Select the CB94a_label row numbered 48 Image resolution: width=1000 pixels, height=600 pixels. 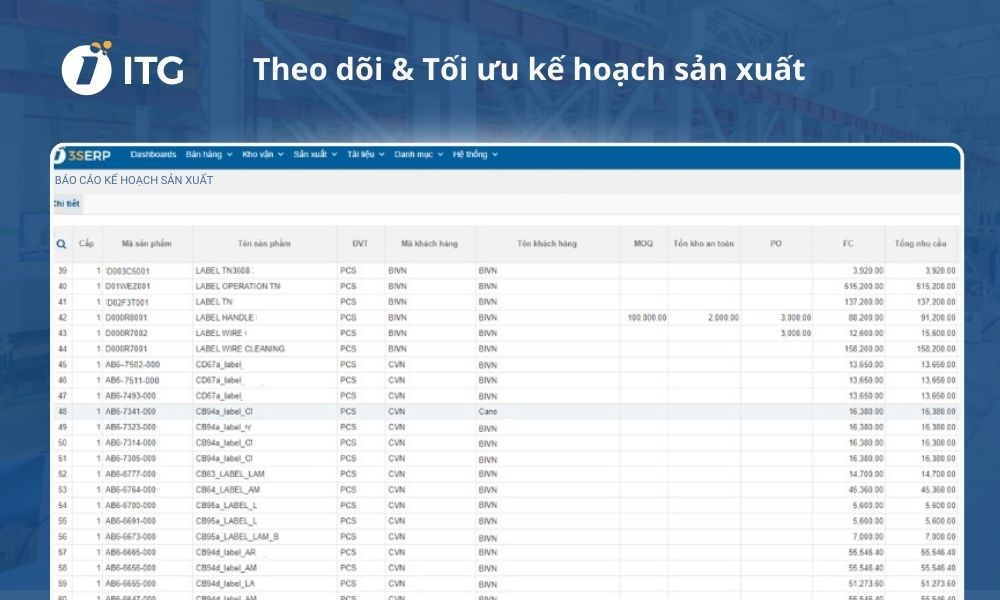(250, 412)
